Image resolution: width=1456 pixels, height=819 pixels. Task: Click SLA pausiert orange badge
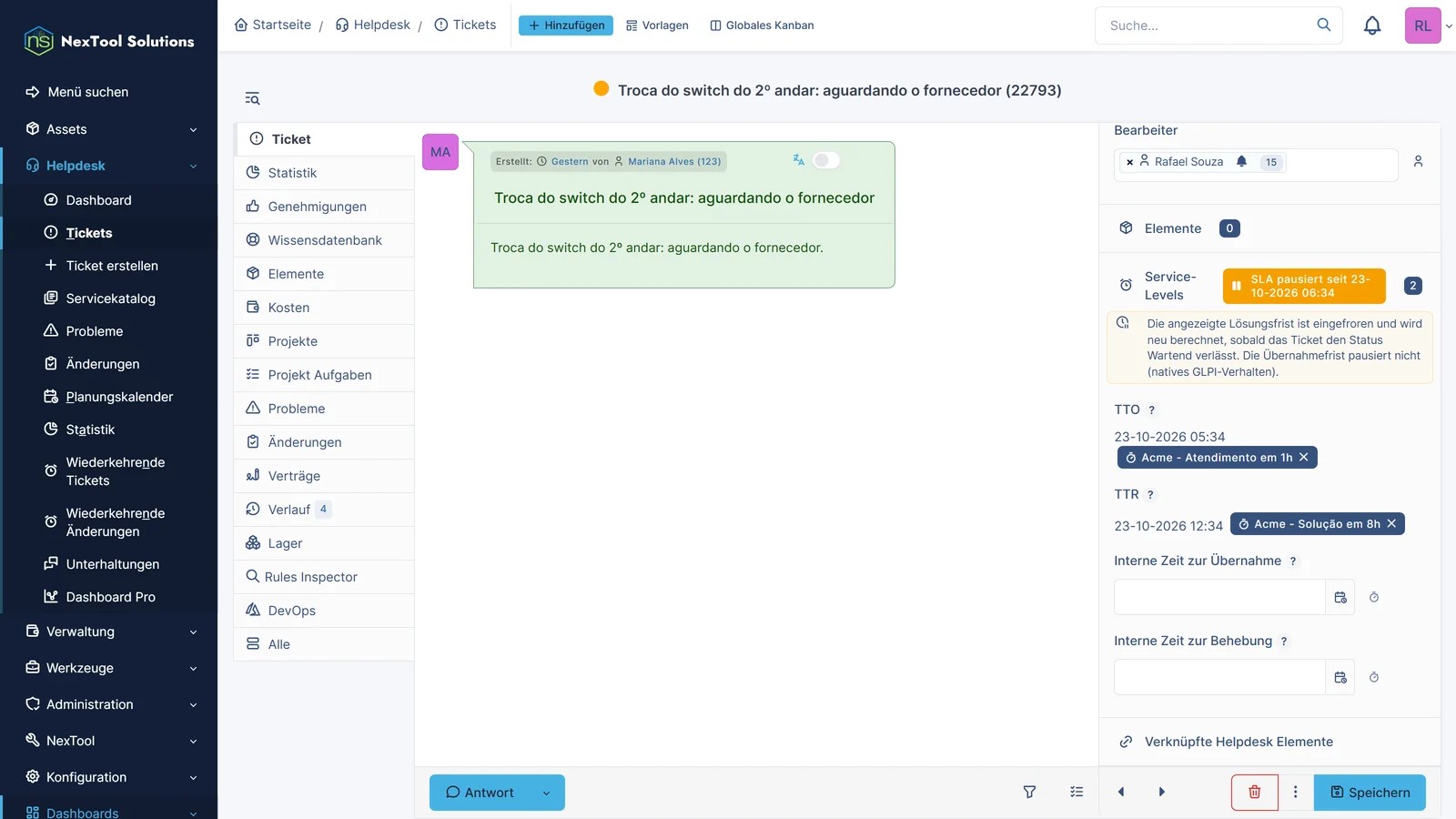(1304, 286)
